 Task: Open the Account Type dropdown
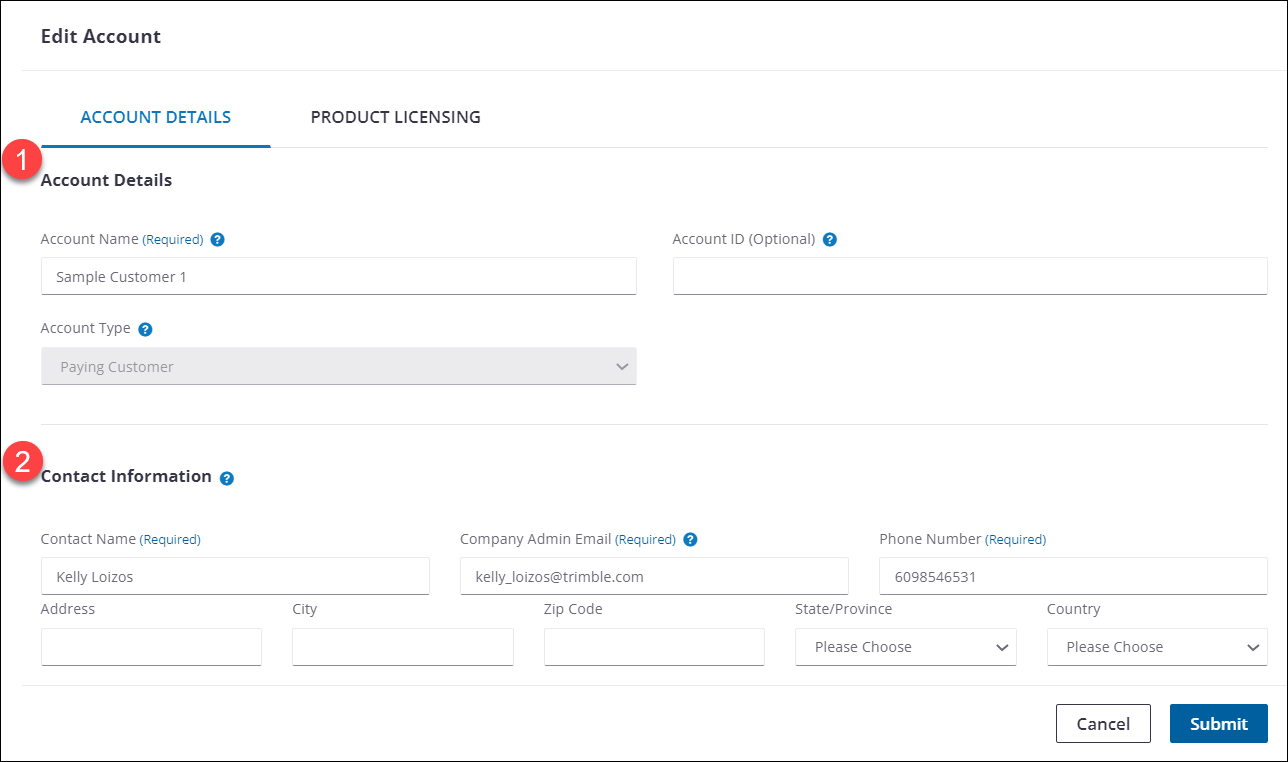338,367
